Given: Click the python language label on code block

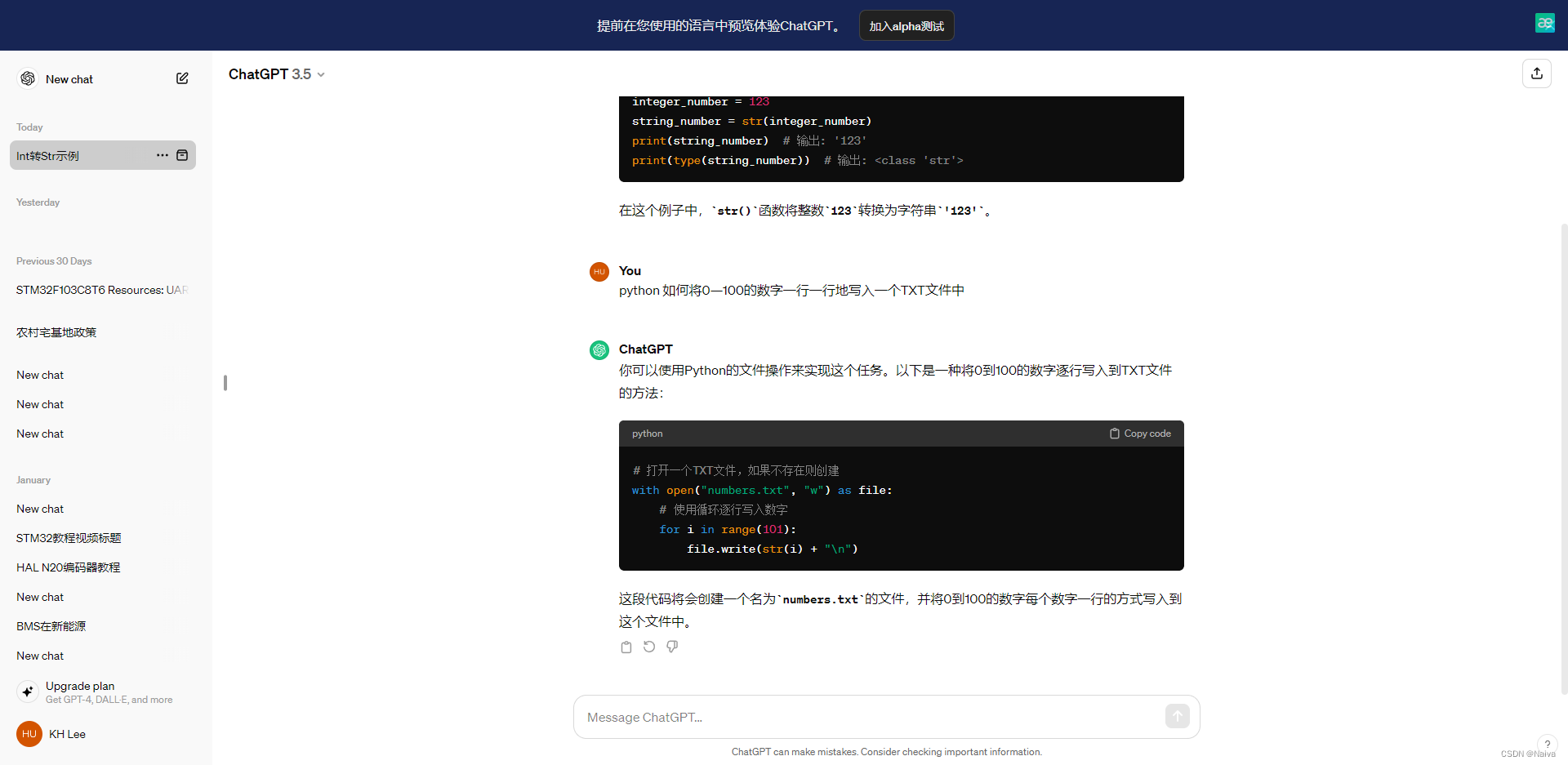Looking at the screenshot, I should click(x=647, y=434).
